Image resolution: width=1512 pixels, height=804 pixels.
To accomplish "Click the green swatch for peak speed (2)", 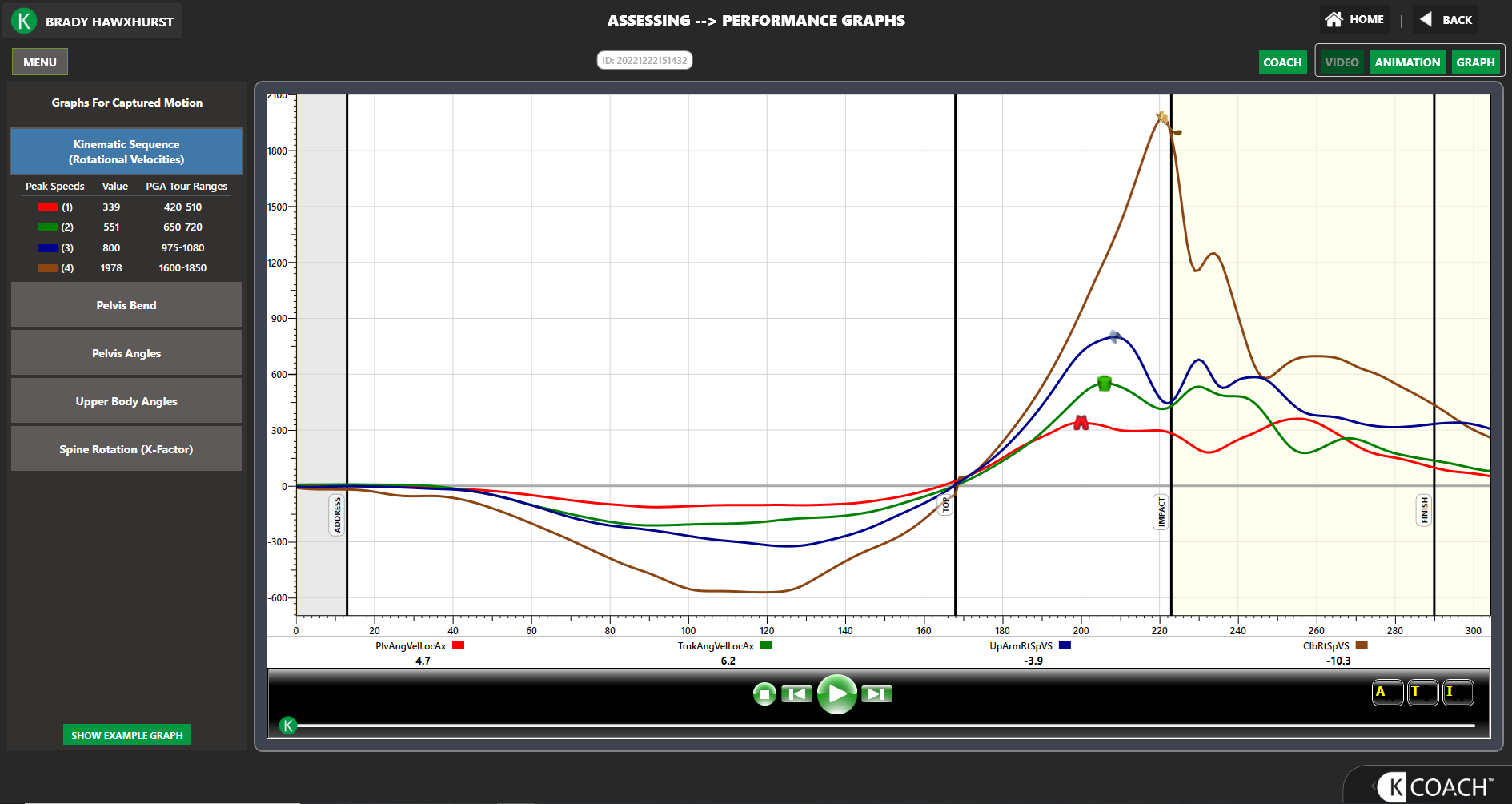I will (48, 227).
